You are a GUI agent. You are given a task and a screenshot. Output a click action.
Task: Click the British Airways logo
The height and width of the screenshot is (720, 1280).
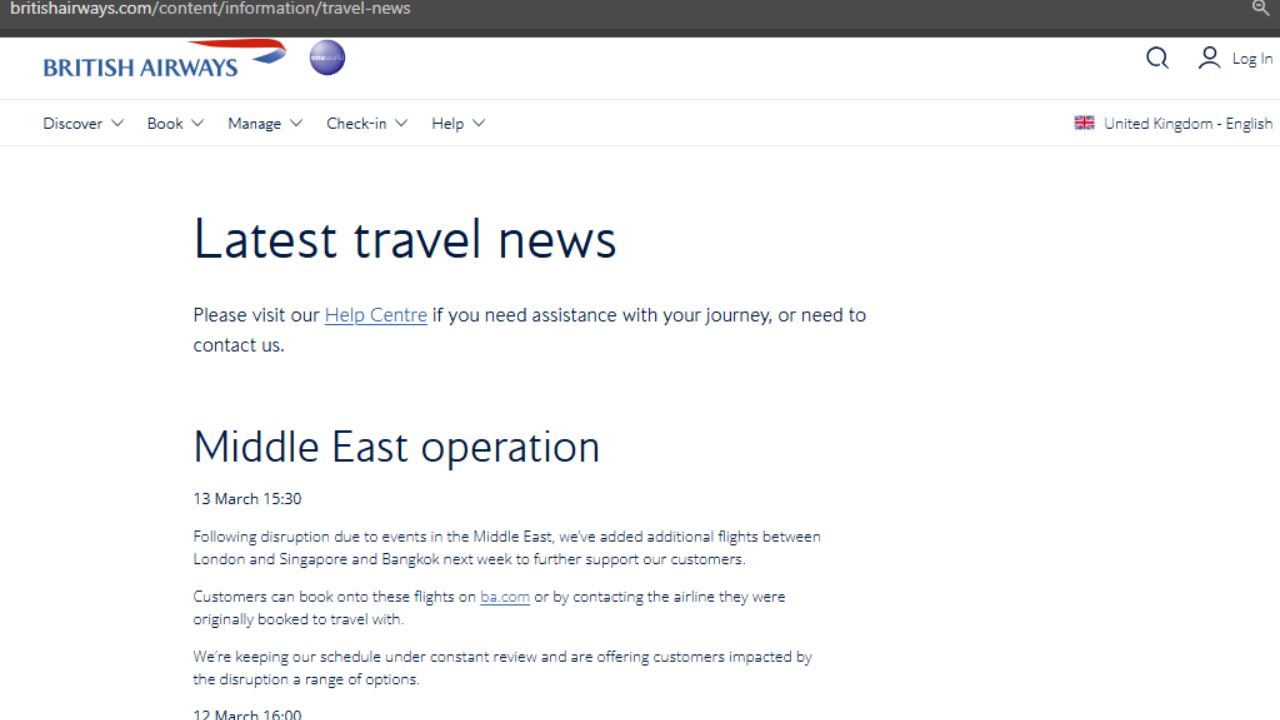coord(164,60)
